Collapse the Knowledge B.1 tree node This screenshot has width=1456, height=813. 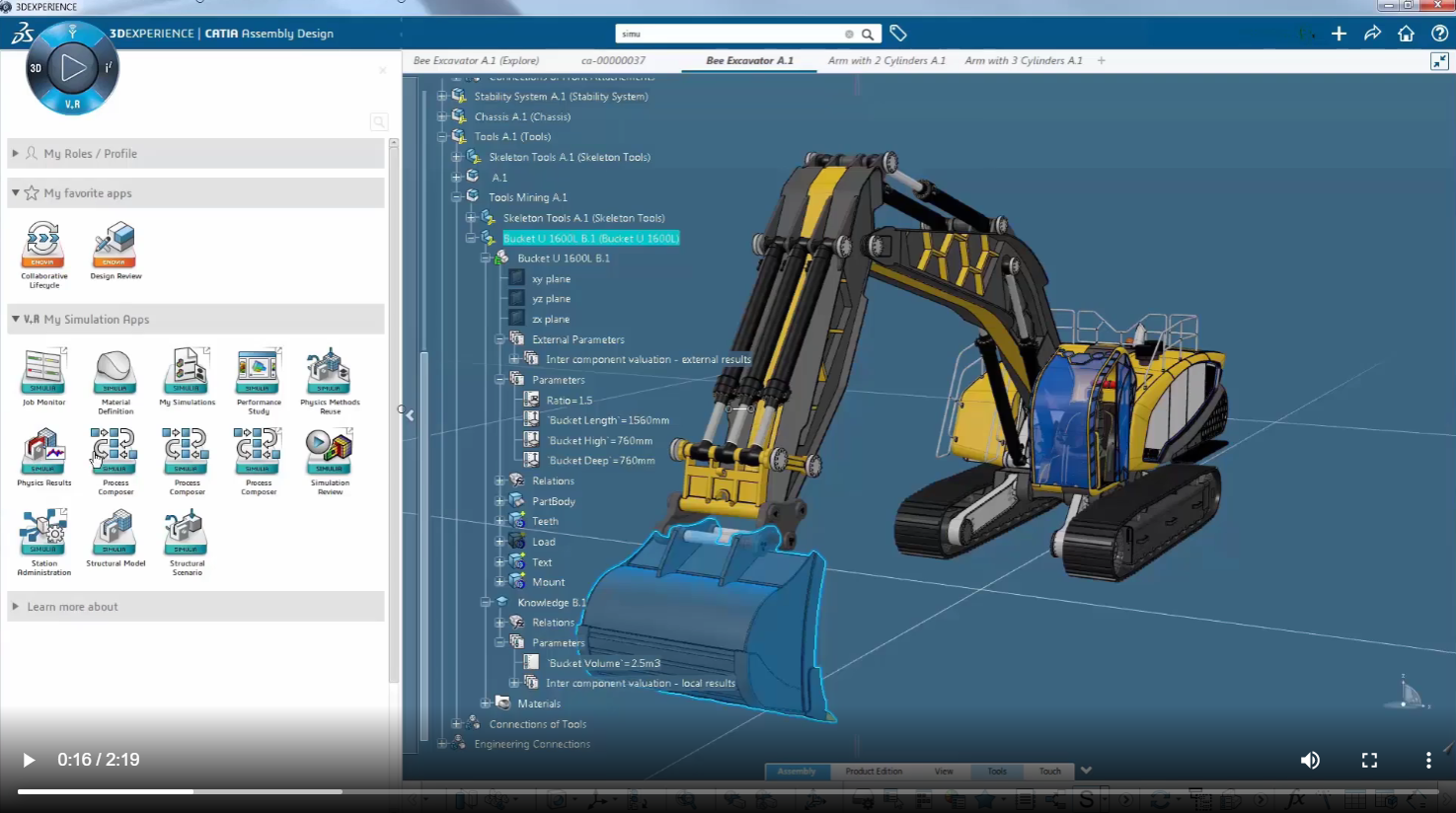pyautogui.click(x=486, y=602)
